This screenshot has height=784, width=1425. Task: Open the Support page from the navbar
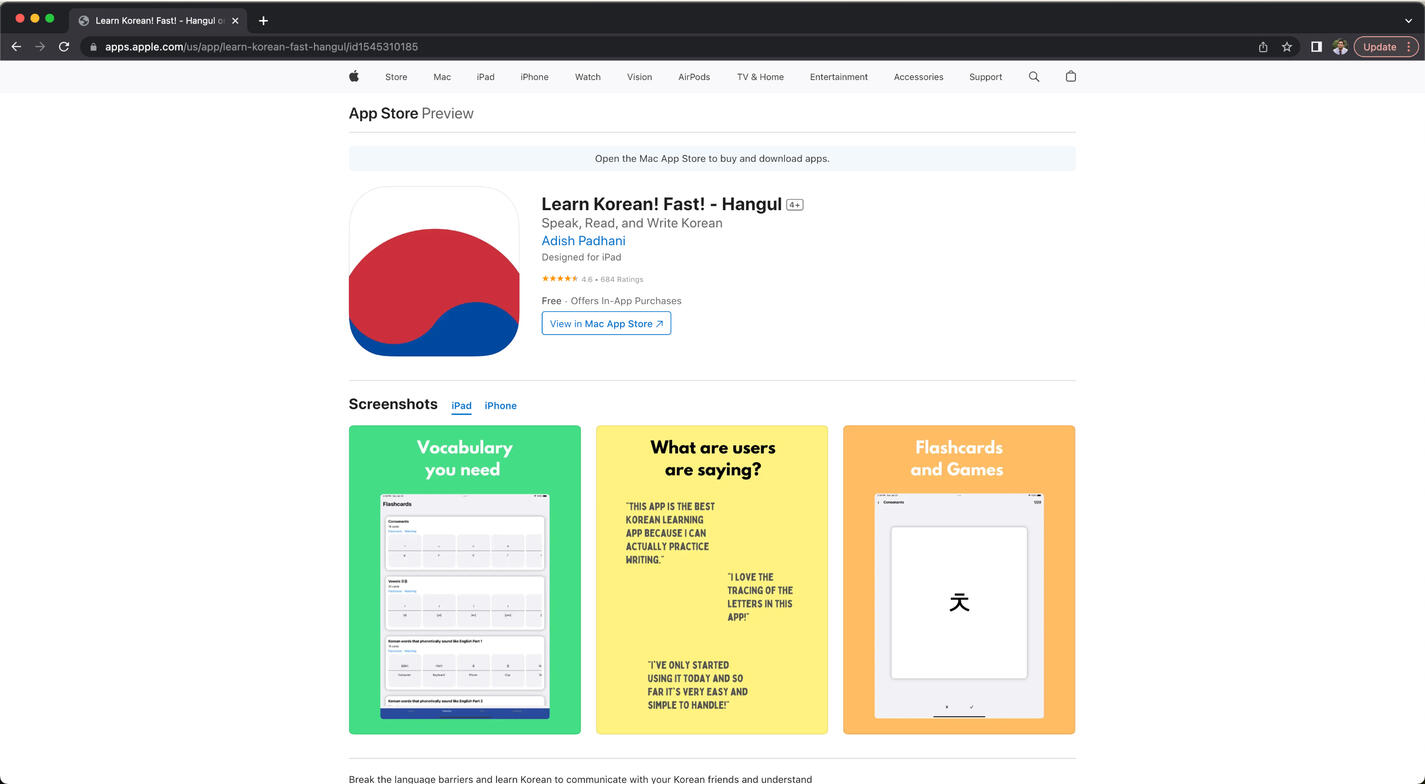pyautogui.click(x=985, y=76)
